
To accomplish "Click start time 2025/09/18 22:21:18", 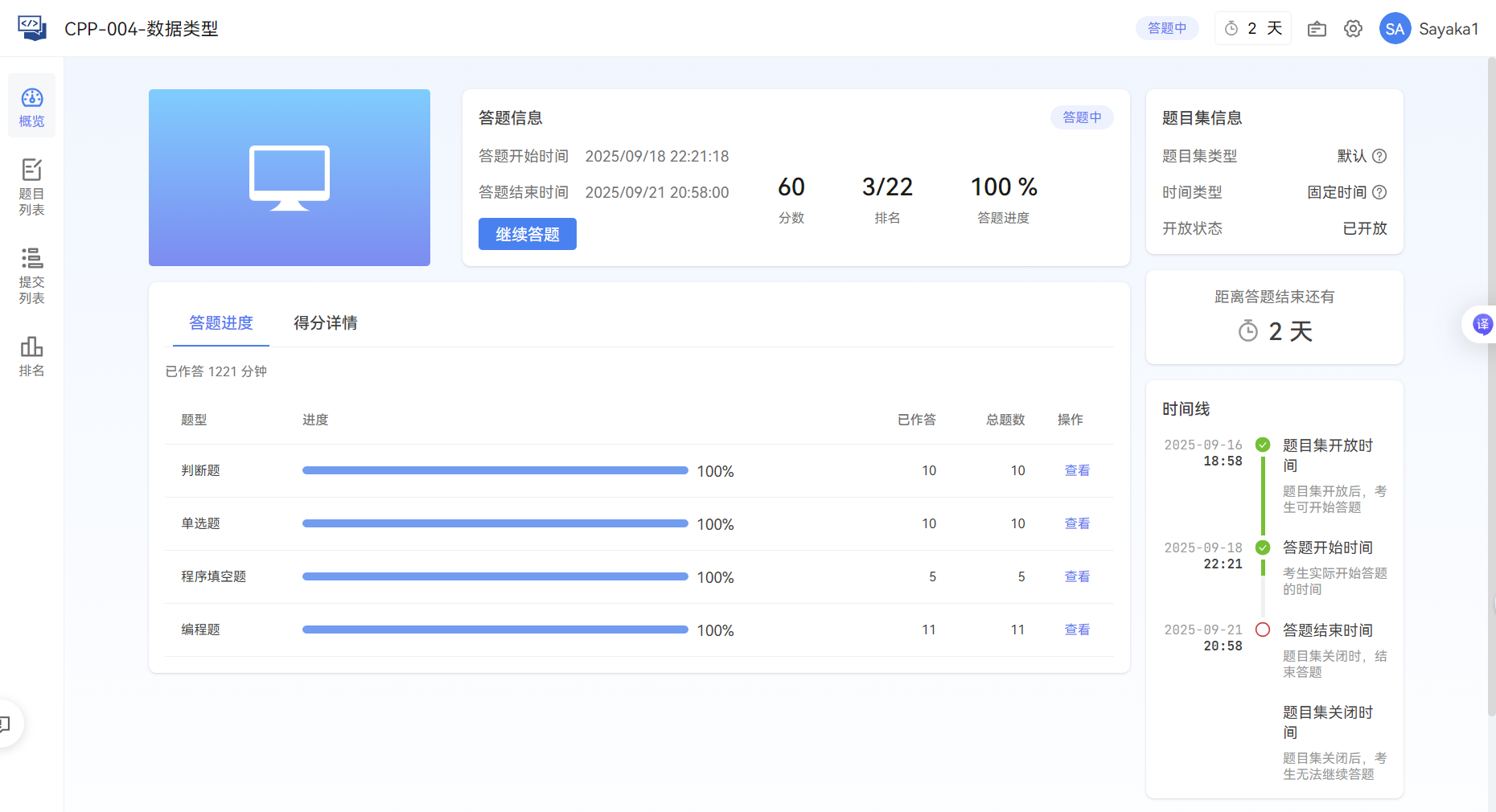I will (657, 156).
